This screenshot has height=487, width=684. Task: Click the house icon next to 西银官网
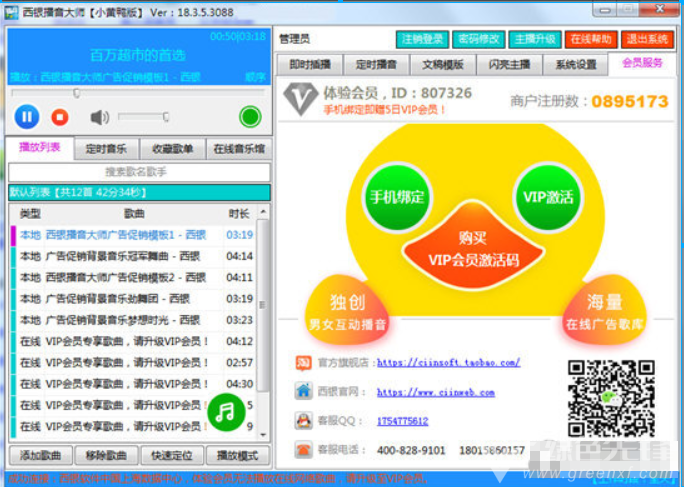coord(303,391)
